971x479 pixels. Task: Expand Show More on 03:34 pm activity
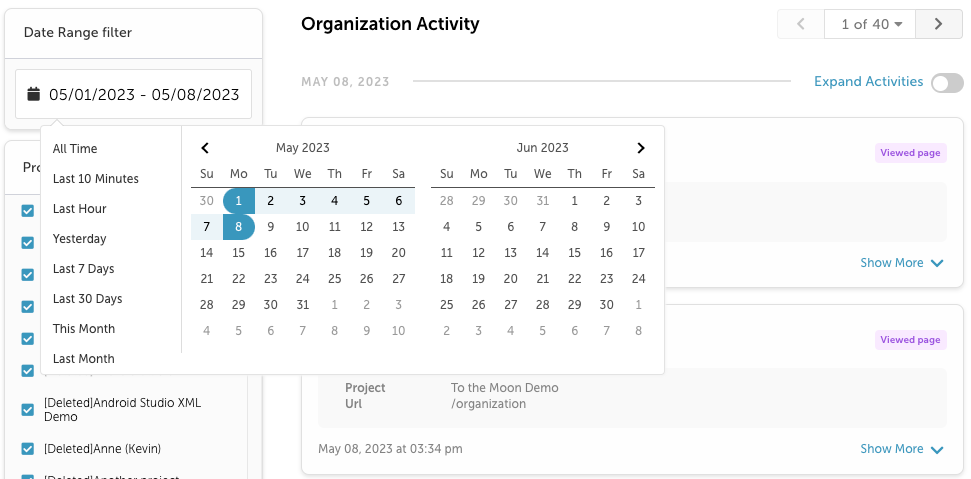(x=902, y=449)
